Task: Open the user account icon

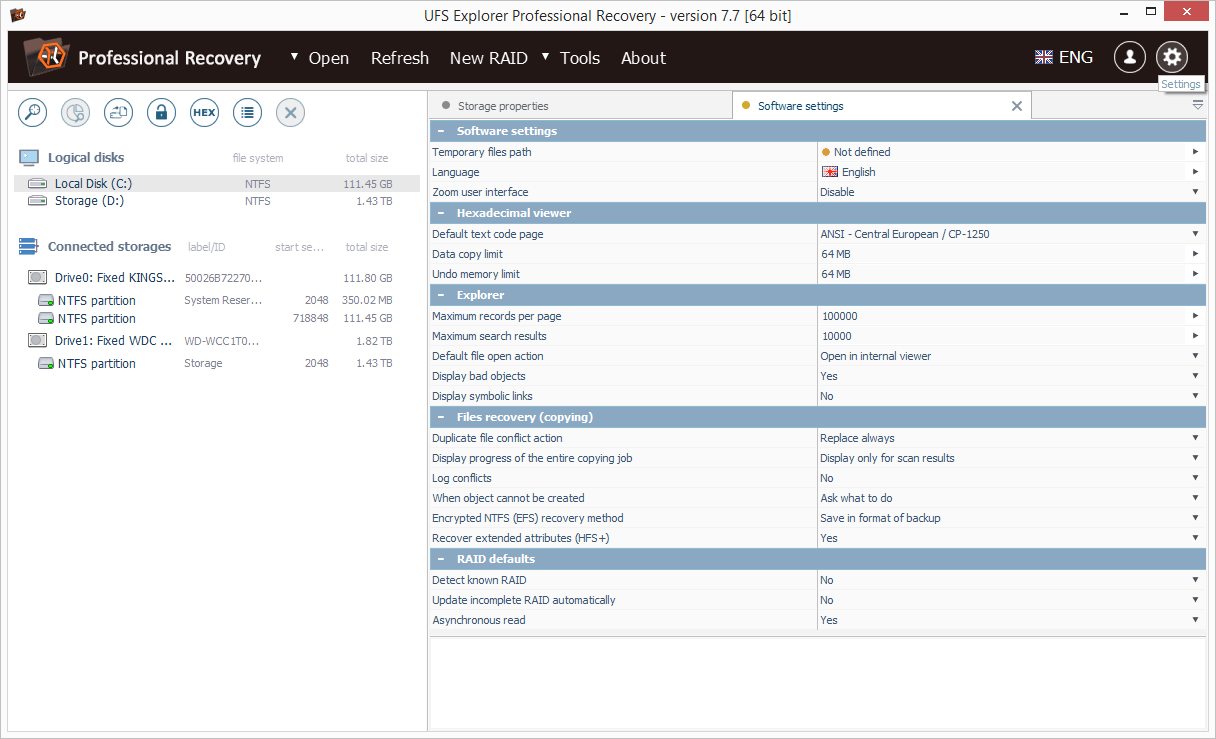Action: tap(1130, 57)
